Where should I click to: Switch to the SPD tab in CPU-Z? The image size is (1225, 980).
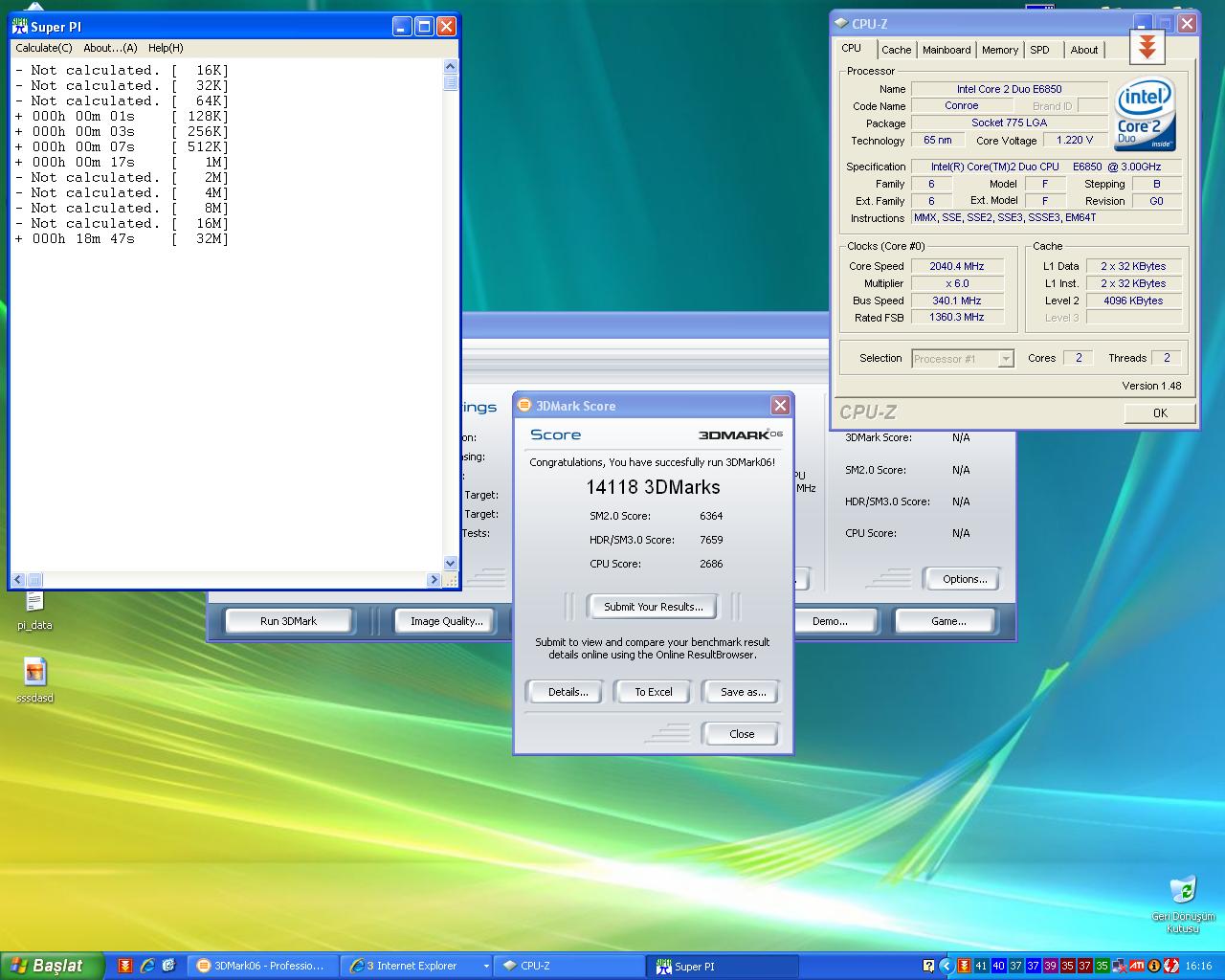(x=1040, y=50)
